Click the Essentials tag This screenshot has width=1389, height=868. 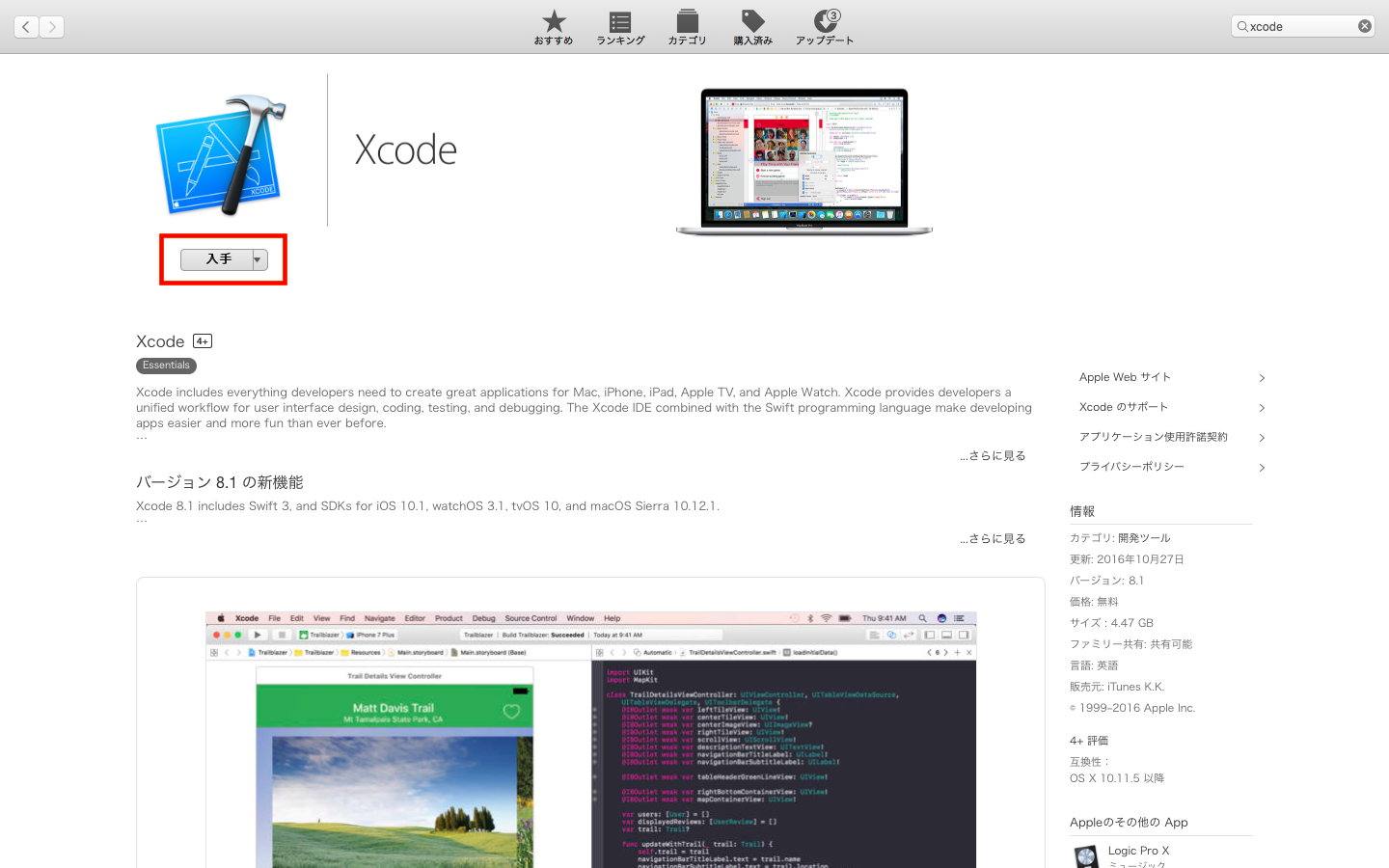(x=166, y=366)
